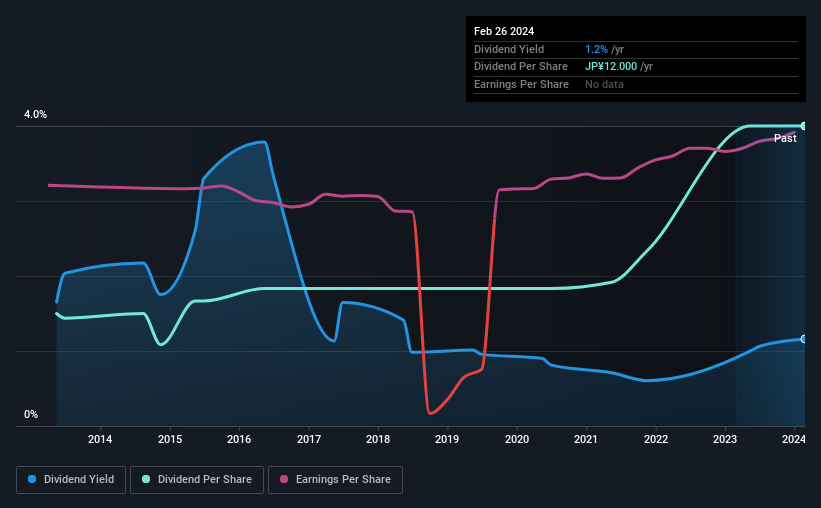Click the Dividend Per Share endpoint marker
821x508 pixels.
coord(804,126)
